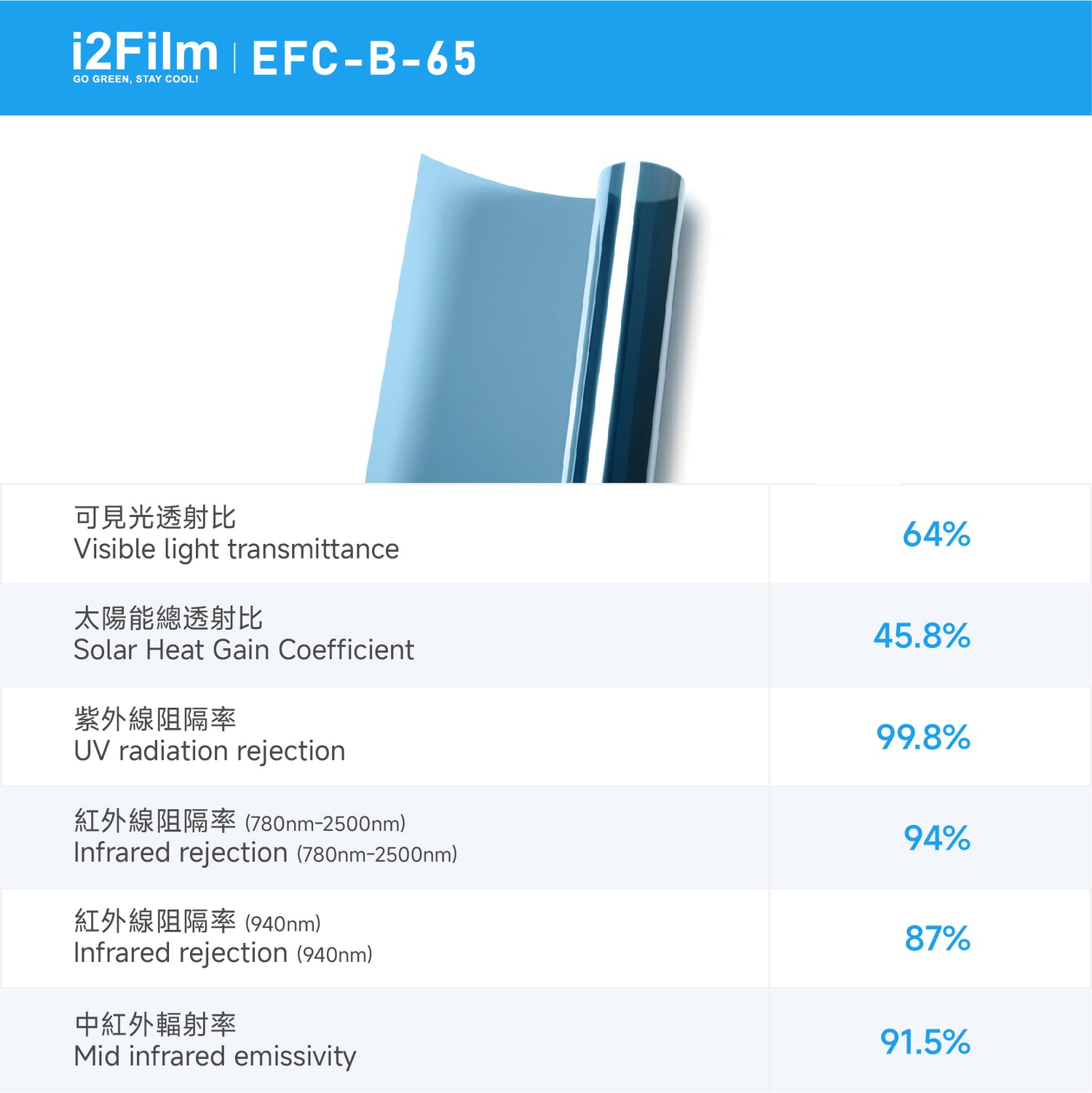
Task: Click the 紫外線阻隔率 Chinese heading
Action: pyautogui.click(x=155, y=719)
